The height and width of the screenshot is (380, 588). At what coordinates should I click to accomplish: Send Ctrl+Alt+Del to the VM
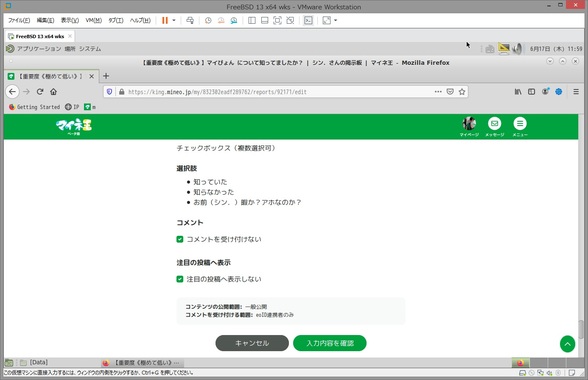click(x=190, y=20)
